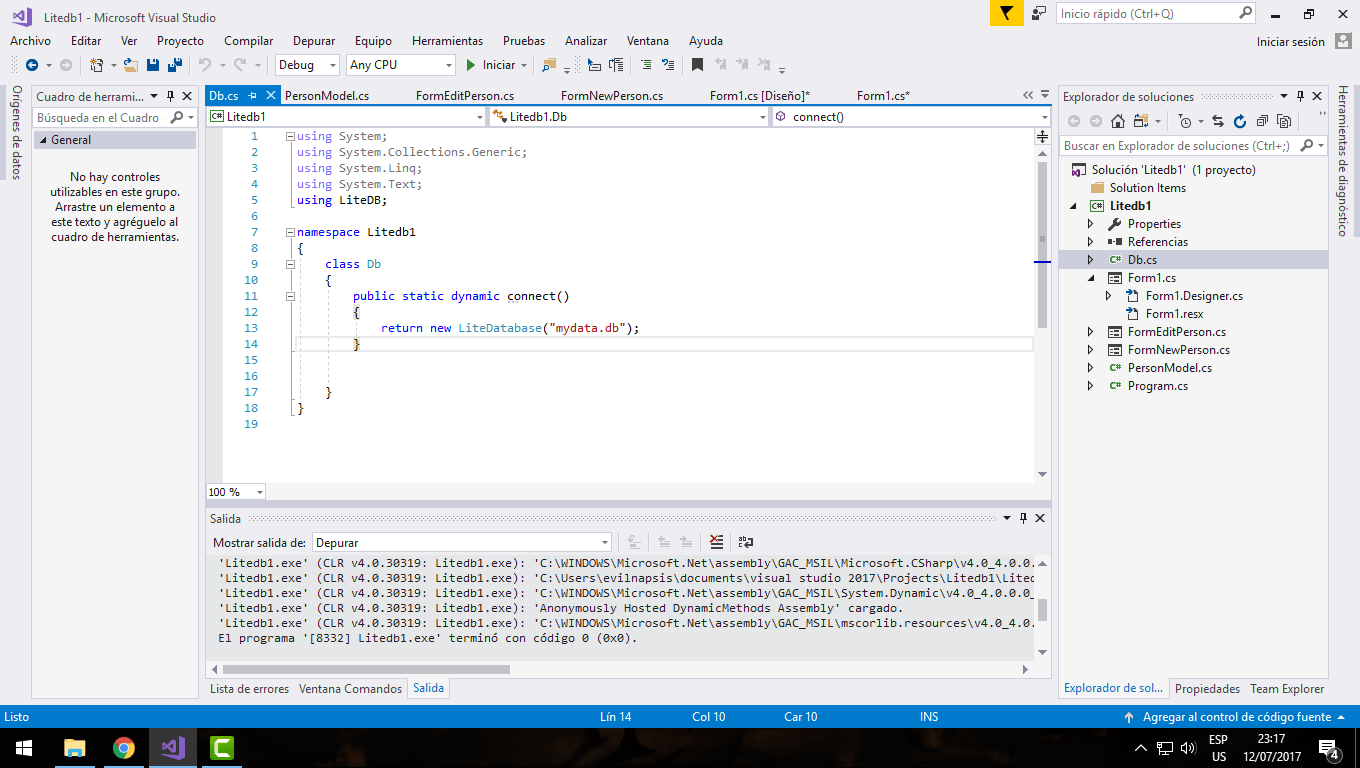Open the 100% zoom level selector
Image resolution: width=1360 pixels, height=768 pixels.
coord(234,491)
